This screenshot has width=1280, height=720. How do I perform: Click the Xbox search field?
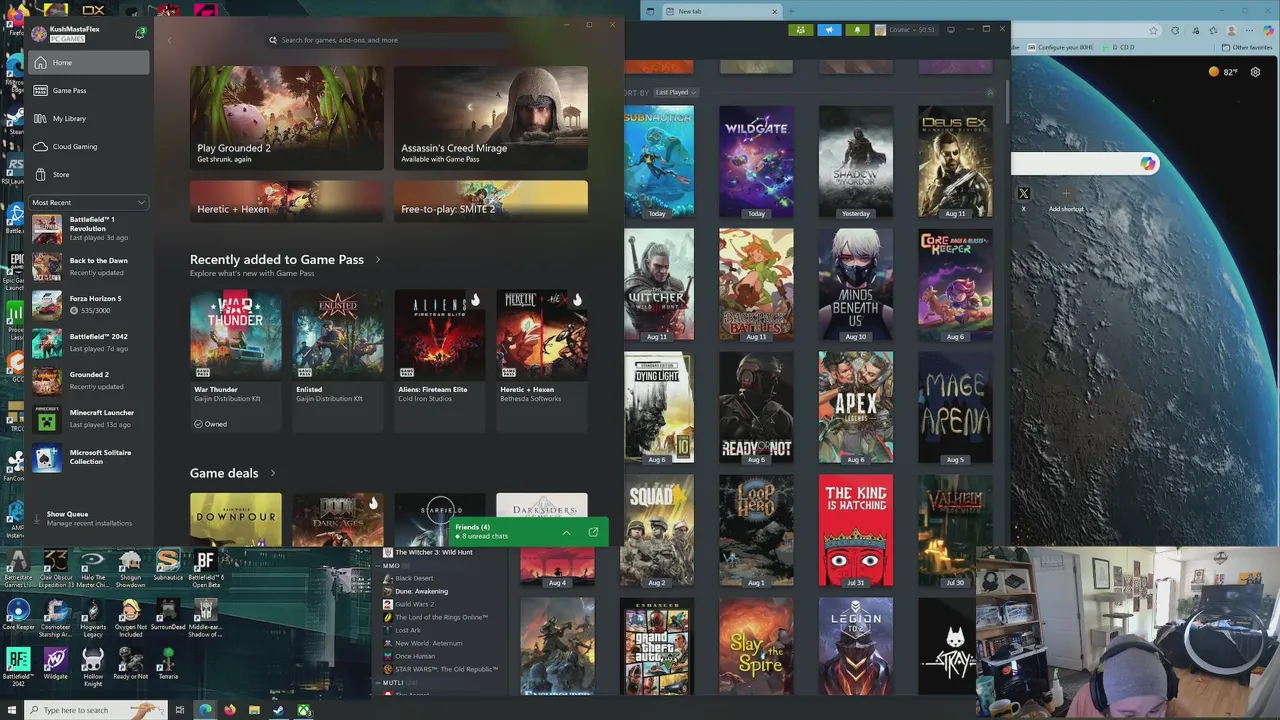pyautogui.click(x=390, y=40)
